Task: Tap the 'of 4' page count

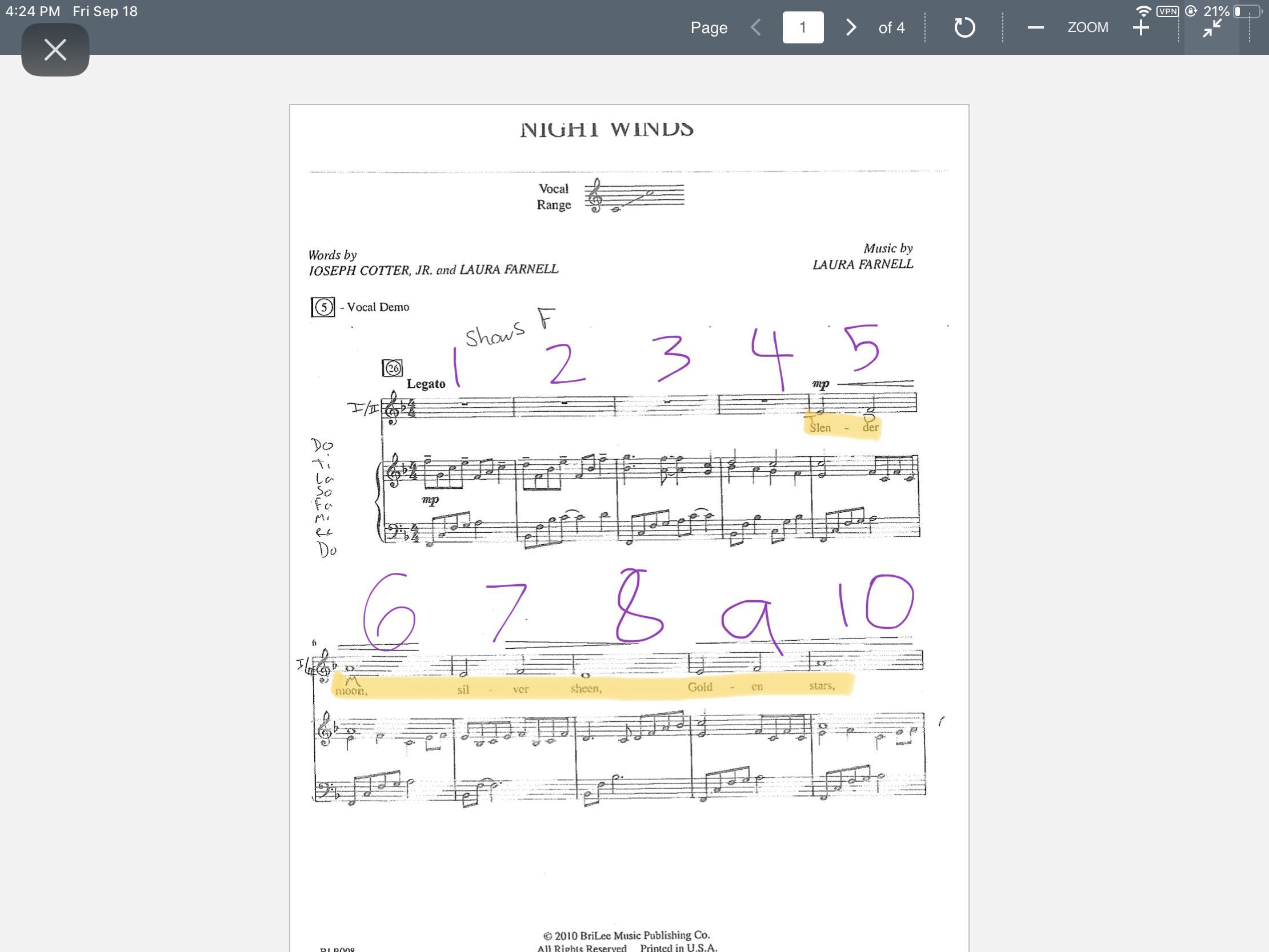Action: [891, 27]
